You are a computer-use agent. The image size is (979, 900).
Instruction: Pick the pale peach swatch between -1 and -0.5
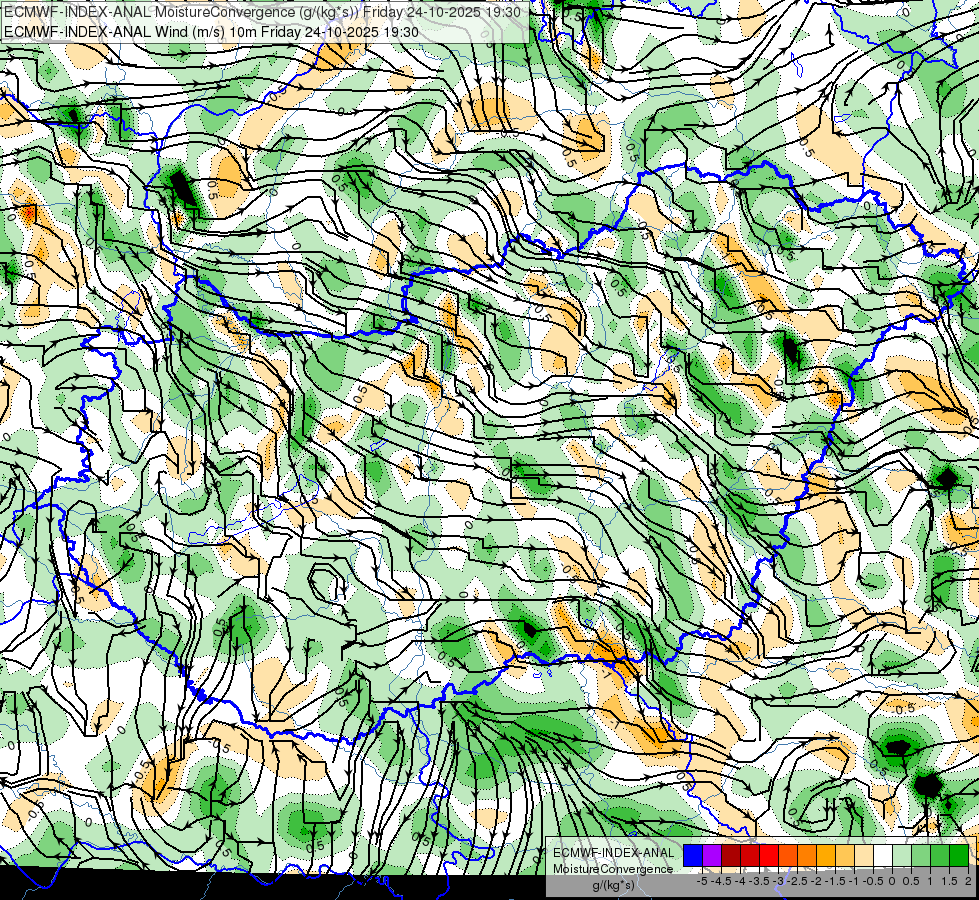pos(864,856)
